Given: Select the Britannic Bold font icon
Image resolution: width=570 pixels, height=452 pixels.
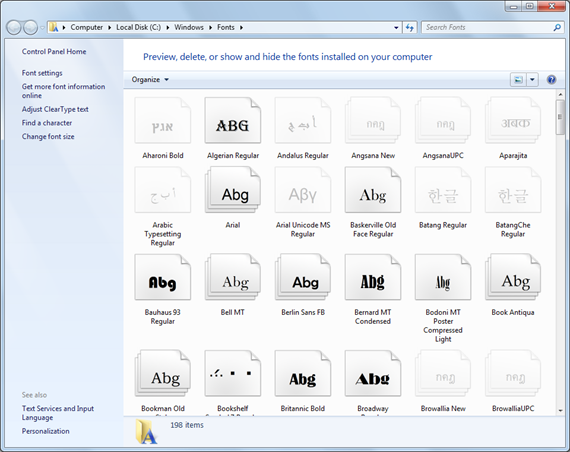Looking at the screenshot, I should (303, 373).
